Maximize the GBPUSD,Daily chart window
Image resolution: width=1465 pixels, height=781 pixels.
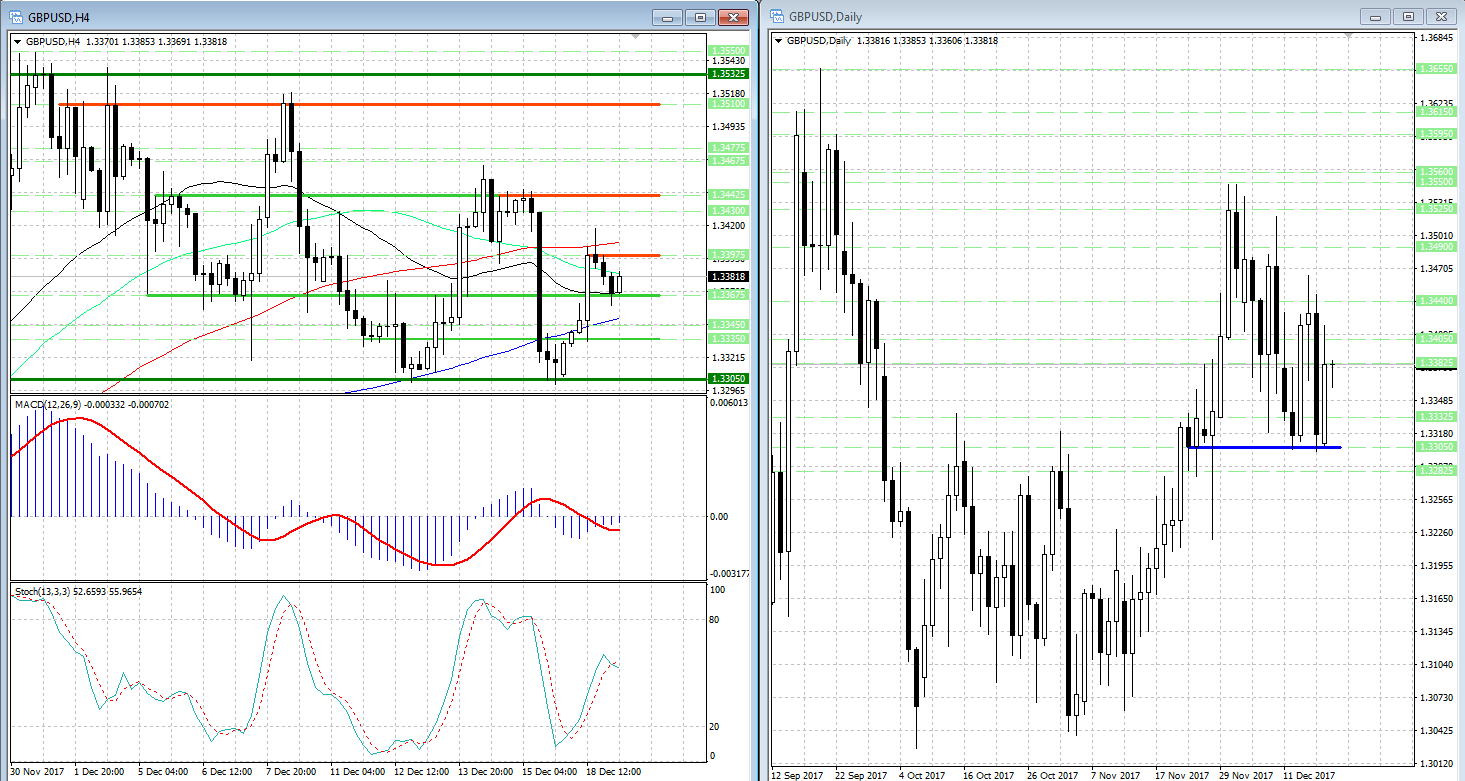point(1409,17)
